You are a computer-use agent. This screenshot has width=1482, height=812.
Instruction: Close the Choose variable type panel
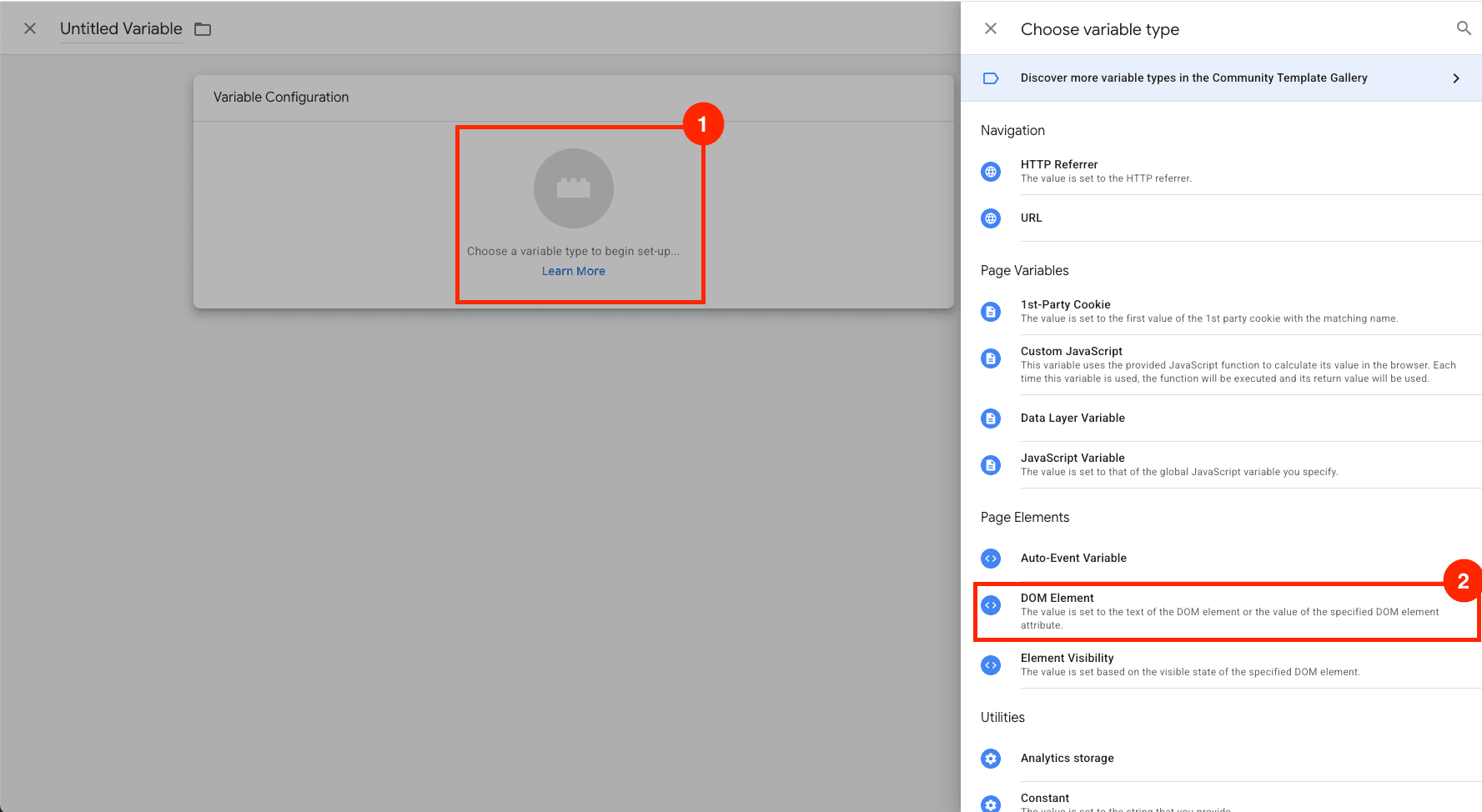click(990, 28)
